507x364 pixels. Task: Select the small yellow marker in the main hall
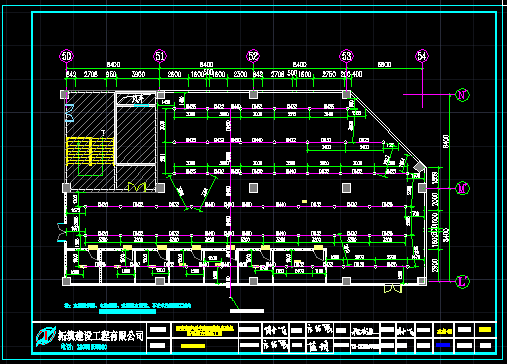click(304, 201)
